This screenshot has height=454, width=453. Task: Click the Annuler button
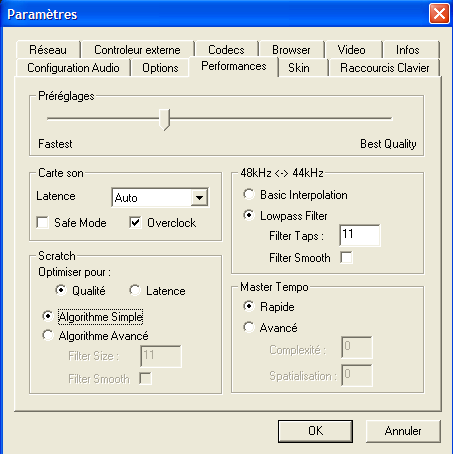403,431
